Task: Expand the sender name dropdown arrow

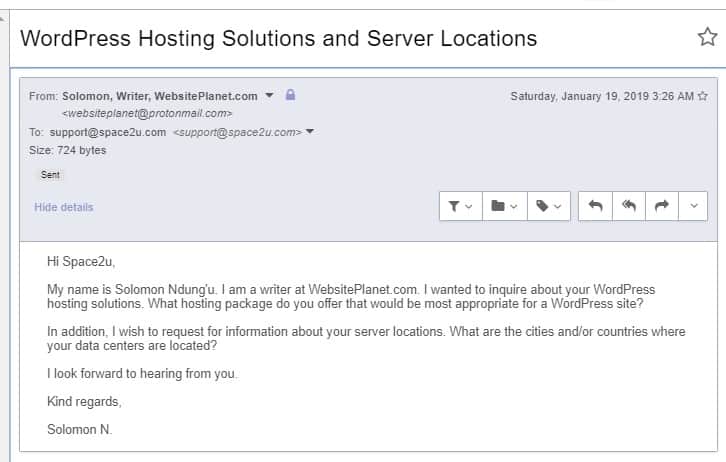Action: (269, 95)
